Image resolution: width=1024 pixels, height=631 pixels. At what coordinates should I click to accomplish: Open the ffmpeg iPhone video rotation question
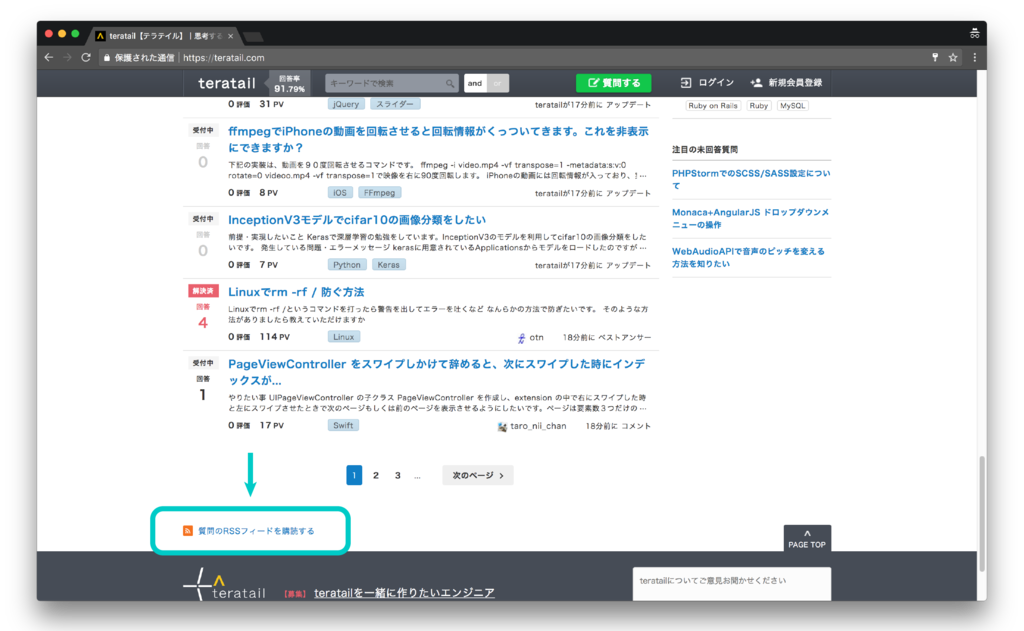point(438,139)
